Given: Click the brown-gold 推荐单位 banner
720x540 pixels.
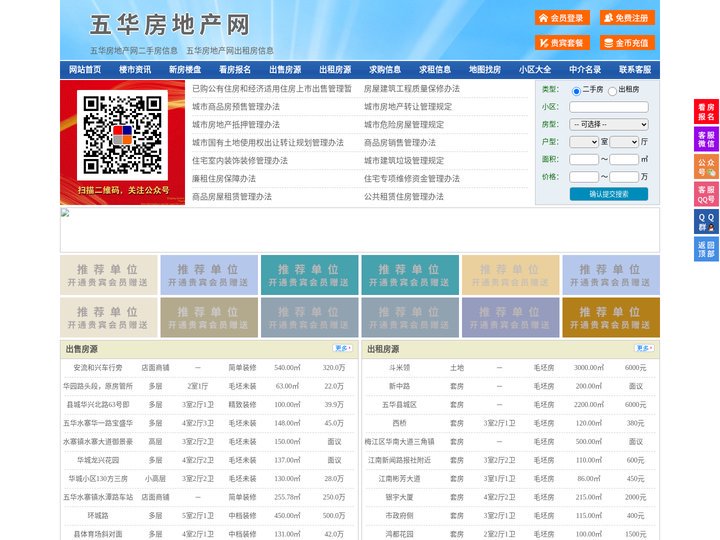Looking at the screenshot, I should pyautogui.click(x=611, y=317).
